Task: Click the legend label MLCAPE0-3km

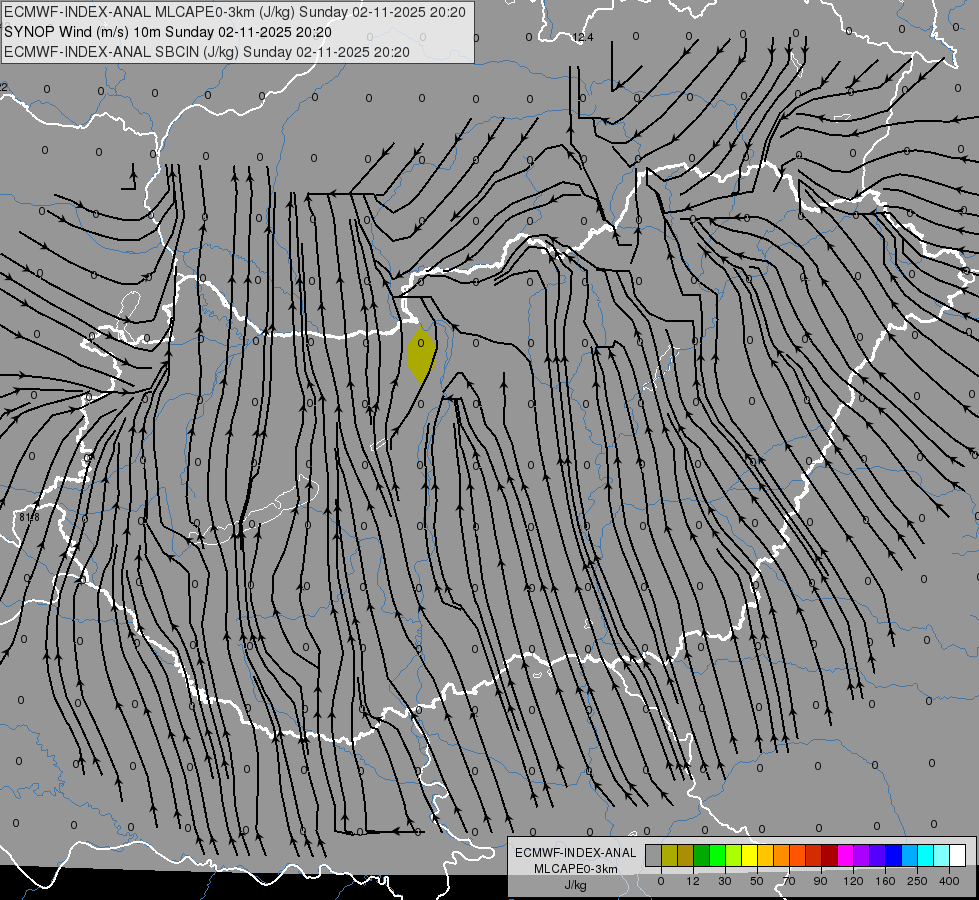Action: [x=575, y=869]
